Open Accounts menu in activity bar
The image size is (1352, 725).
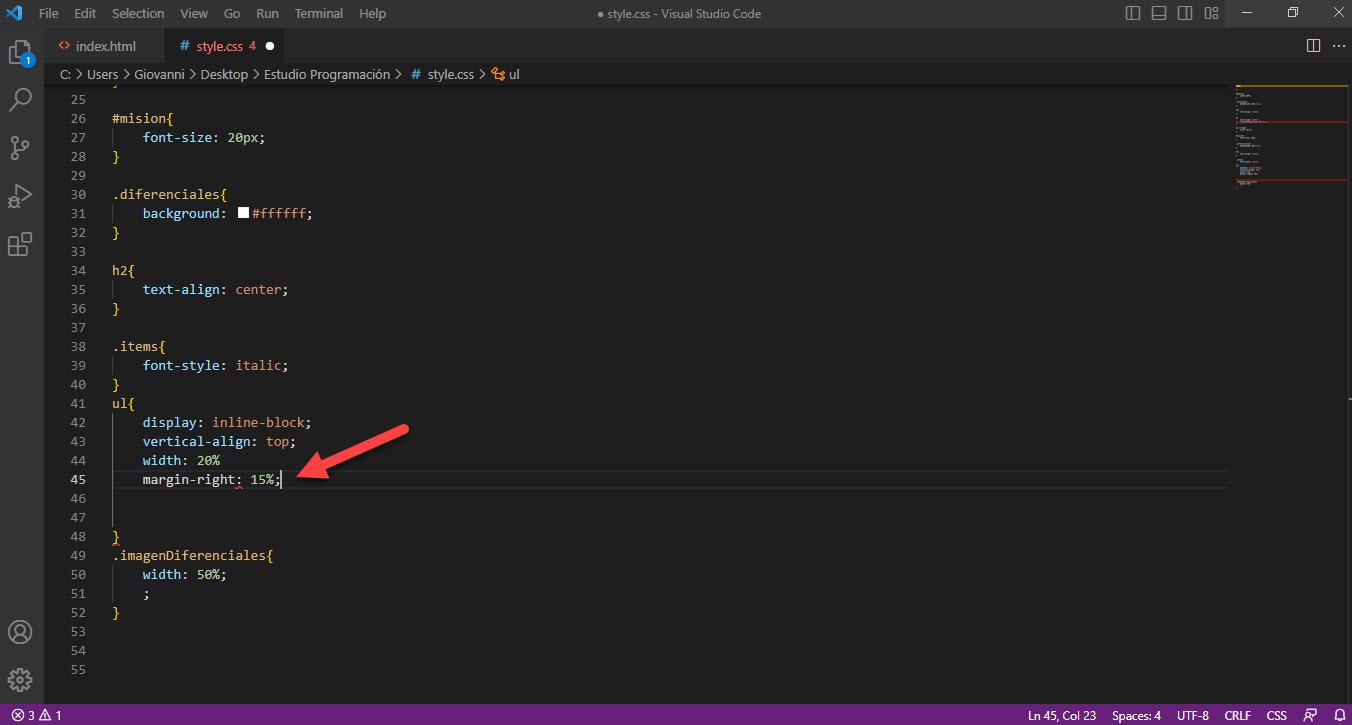(20, 632)
